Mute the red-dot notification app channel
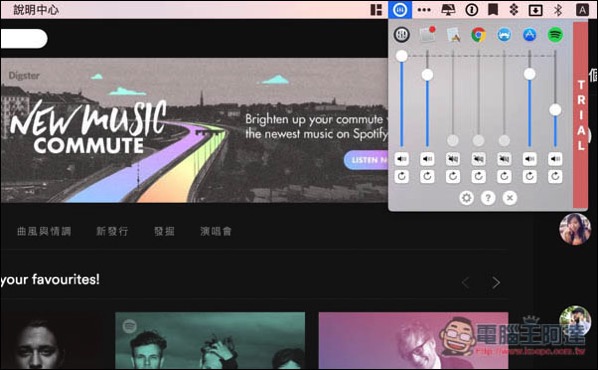 coord(427,159)
